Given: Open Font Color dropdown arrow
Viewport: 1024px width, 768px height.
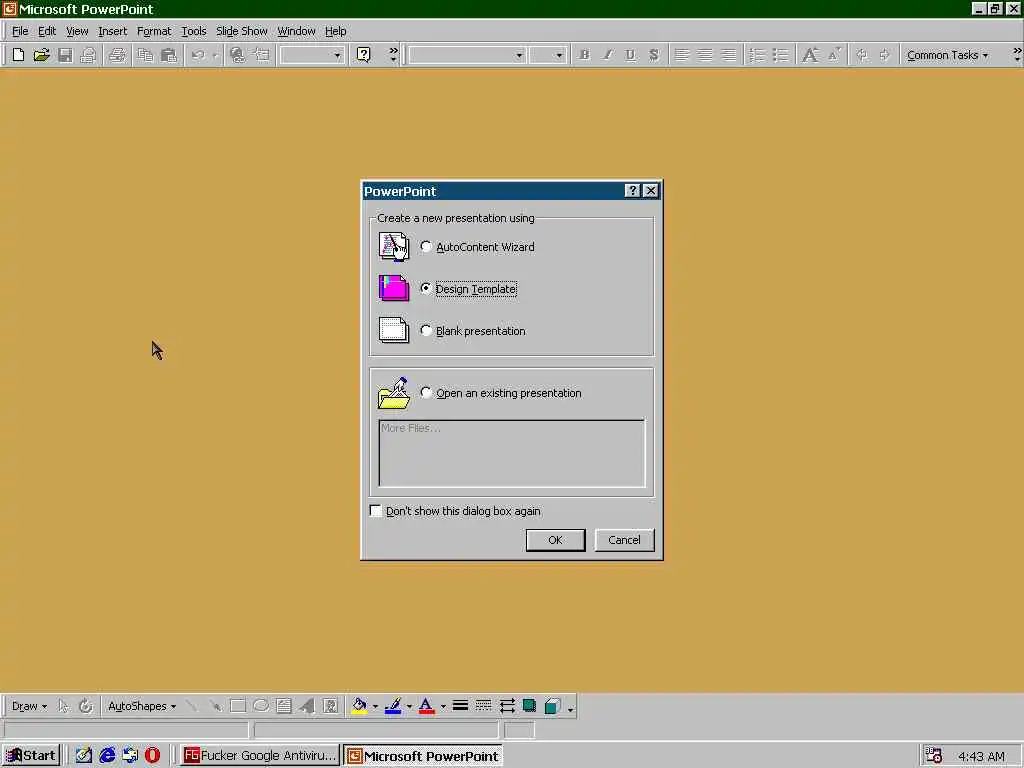Looking at the screenshot, I should 443,706.
